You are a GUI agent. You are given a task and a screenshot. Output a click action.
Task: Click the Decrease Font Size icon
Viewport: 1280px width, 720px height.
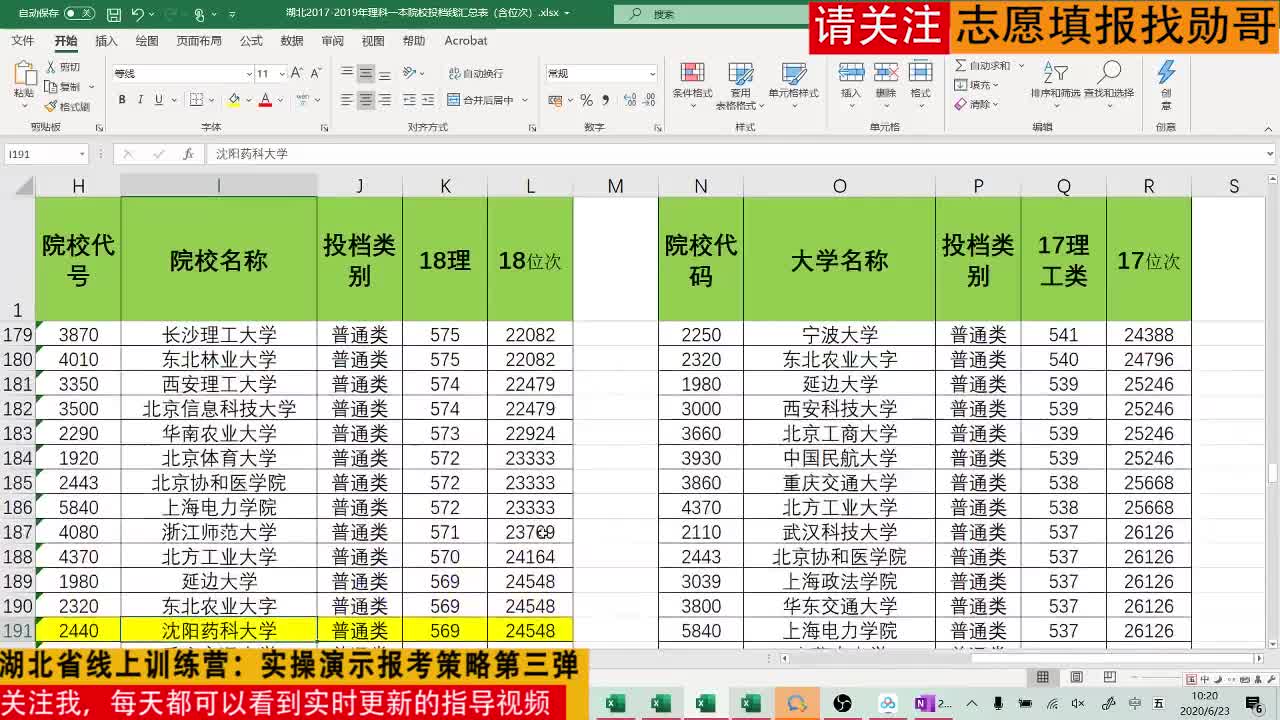point(316,74)
